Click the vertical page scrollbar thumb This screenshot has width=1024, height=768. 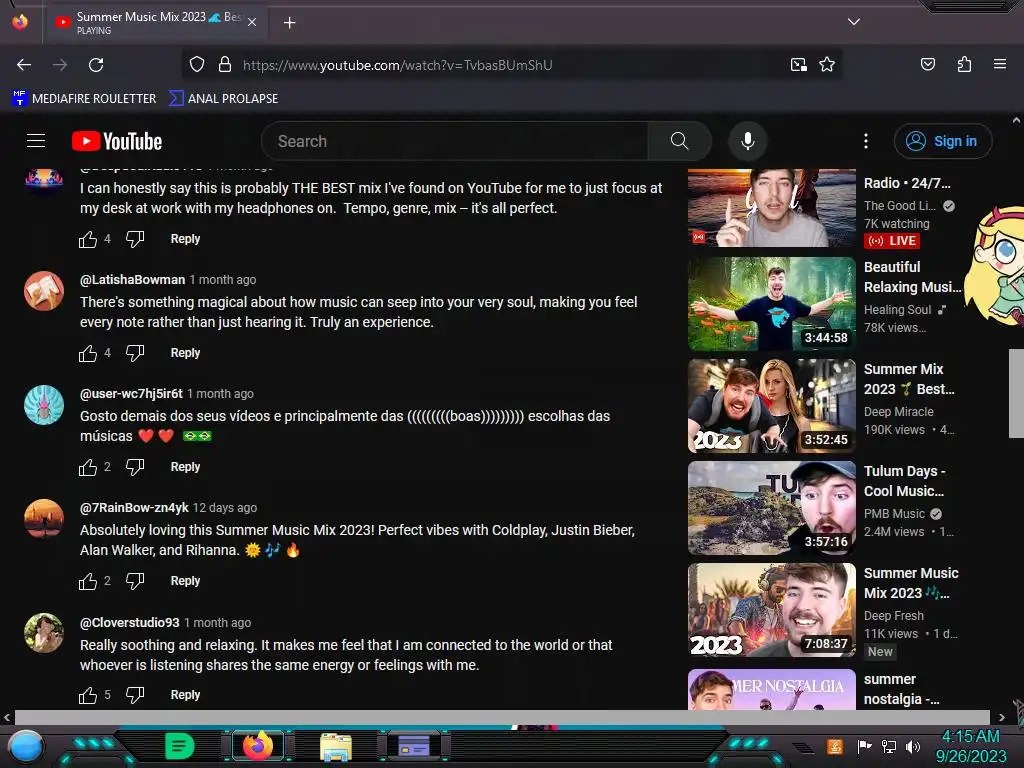[x=1016, y=393]
